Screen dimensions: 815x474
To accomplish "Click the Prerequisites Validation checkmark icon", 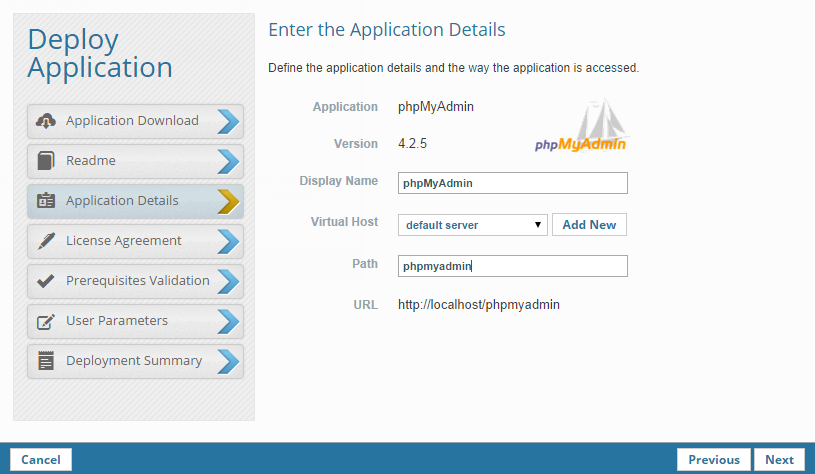I will pyautogui.click(x=45, y=281).
